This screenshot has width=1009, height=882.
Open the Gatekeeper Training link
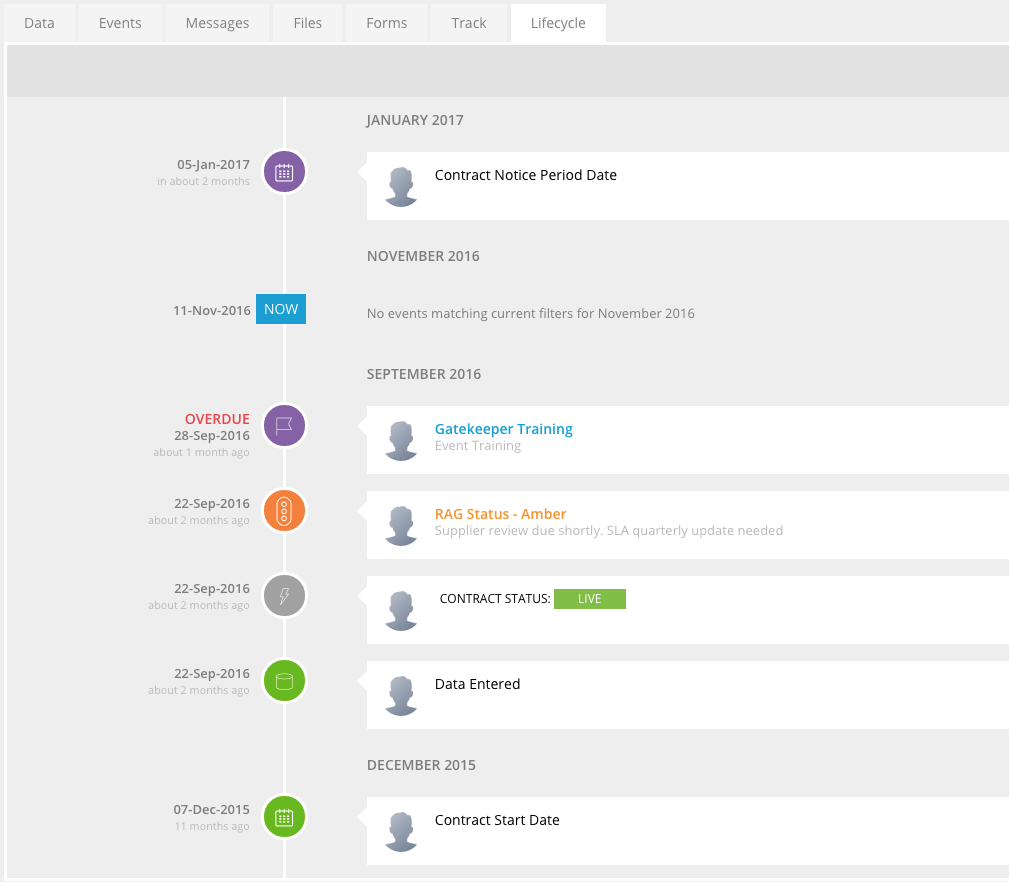tap(504, 429)
